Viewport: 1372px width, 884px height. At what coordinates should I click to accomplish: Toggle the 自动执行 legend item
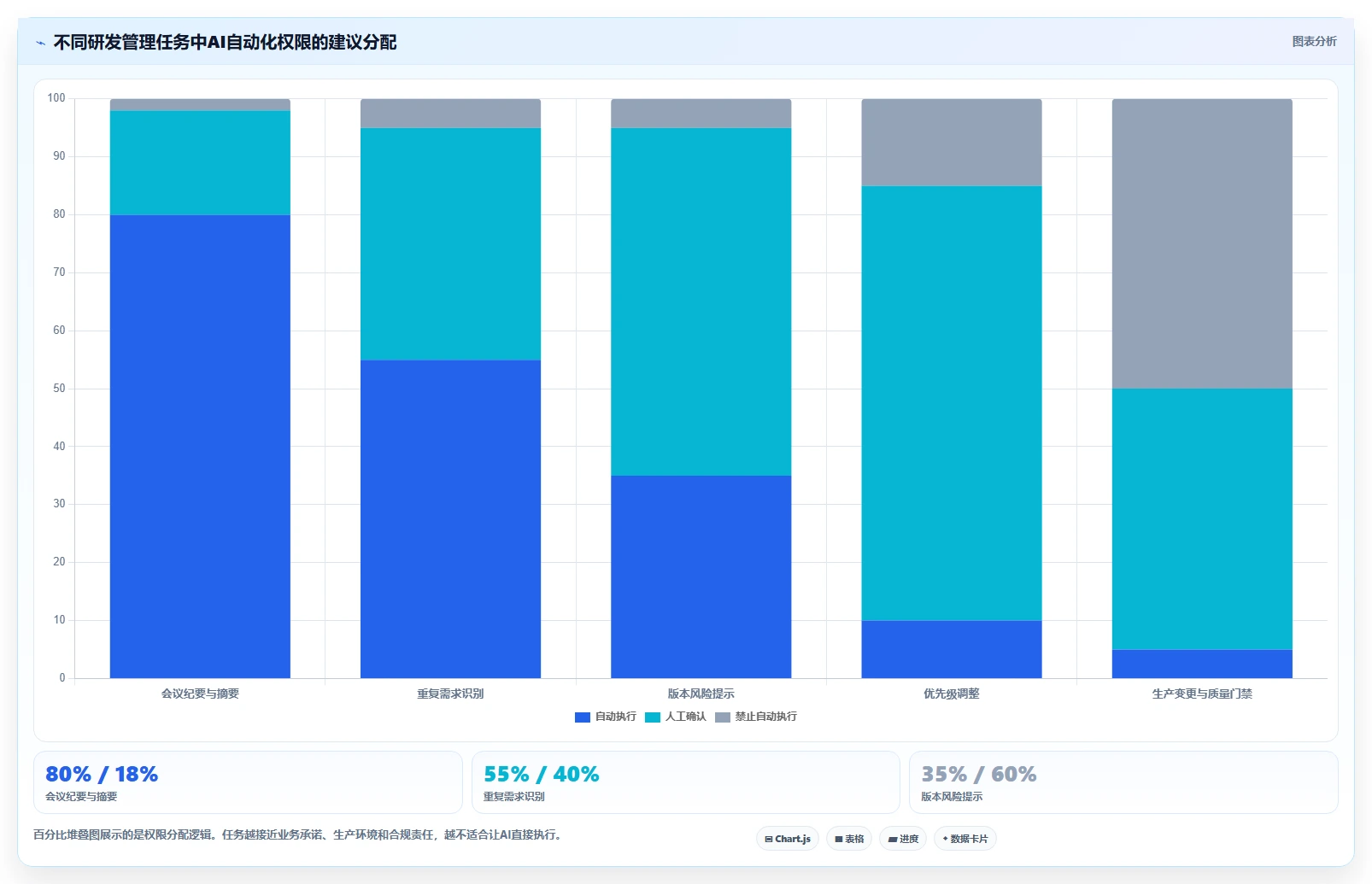[x=606, y=717]
